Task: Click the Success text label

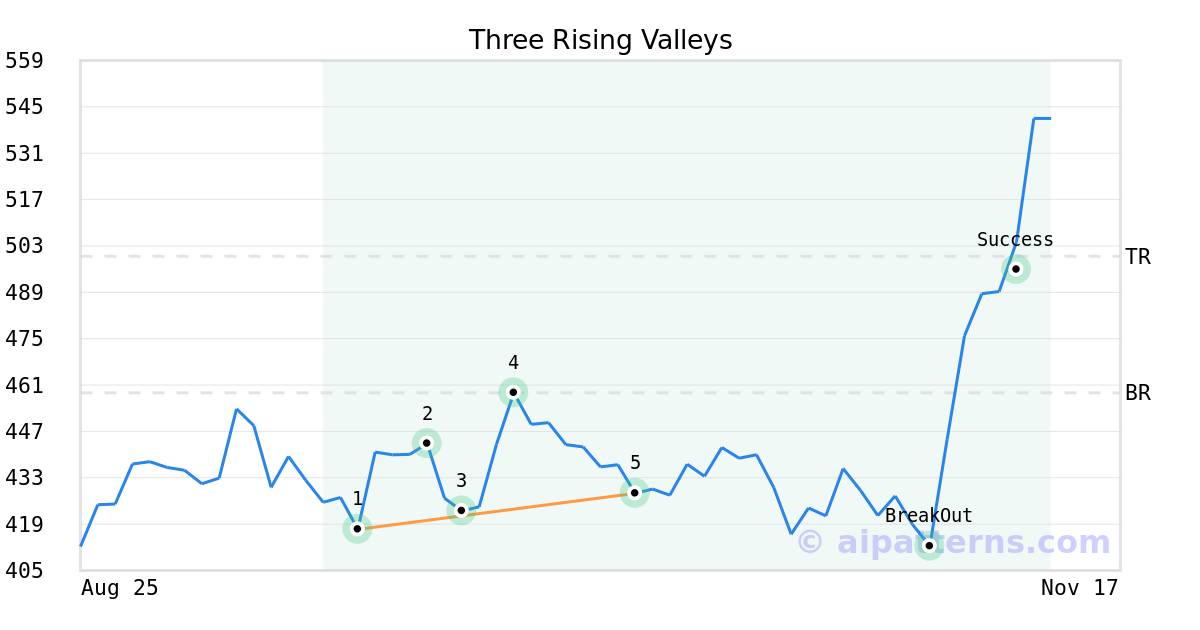Action: click(1015, 240)
